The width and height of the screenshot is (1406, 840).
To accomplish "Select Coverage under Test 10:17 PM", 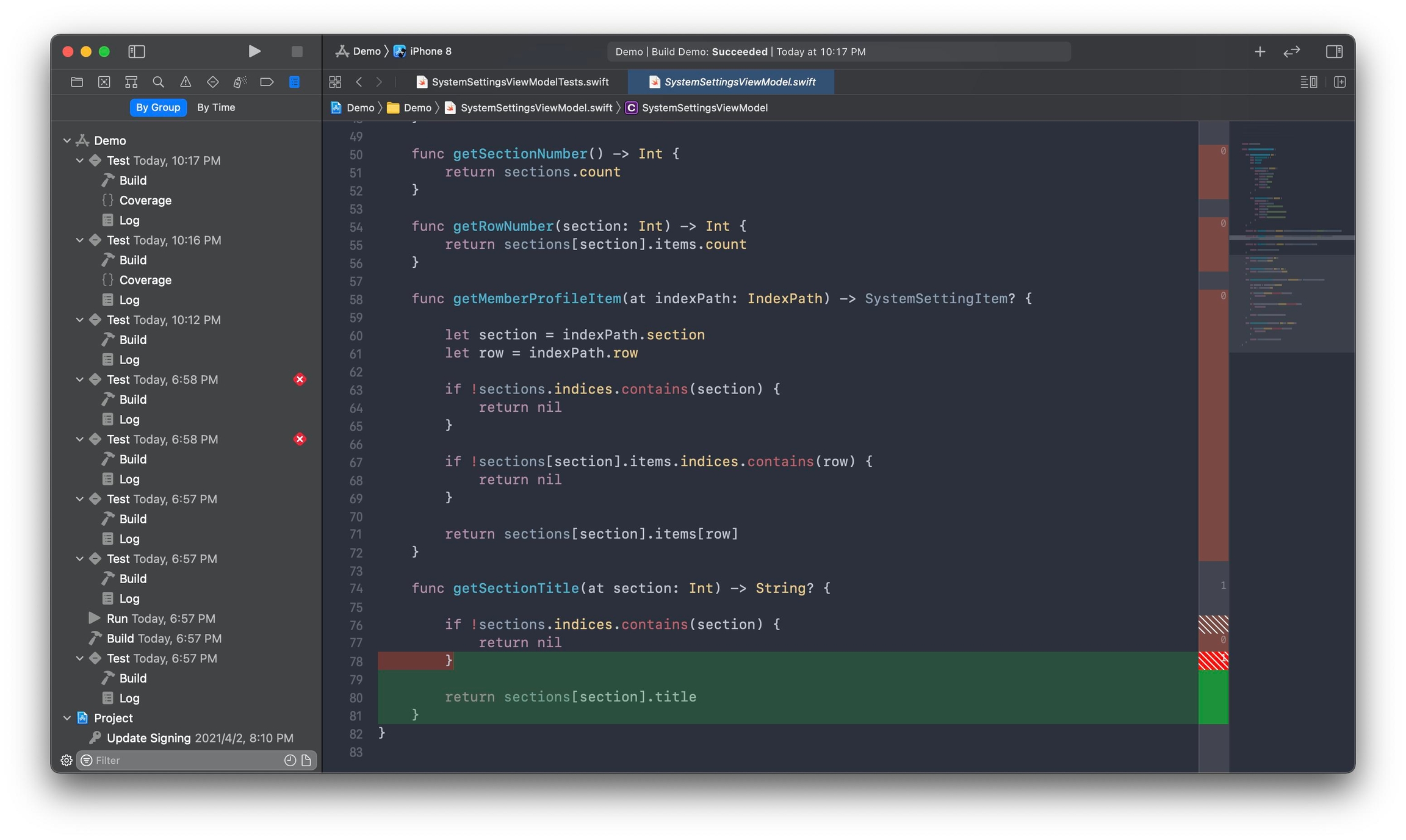I will click(145, 200).
